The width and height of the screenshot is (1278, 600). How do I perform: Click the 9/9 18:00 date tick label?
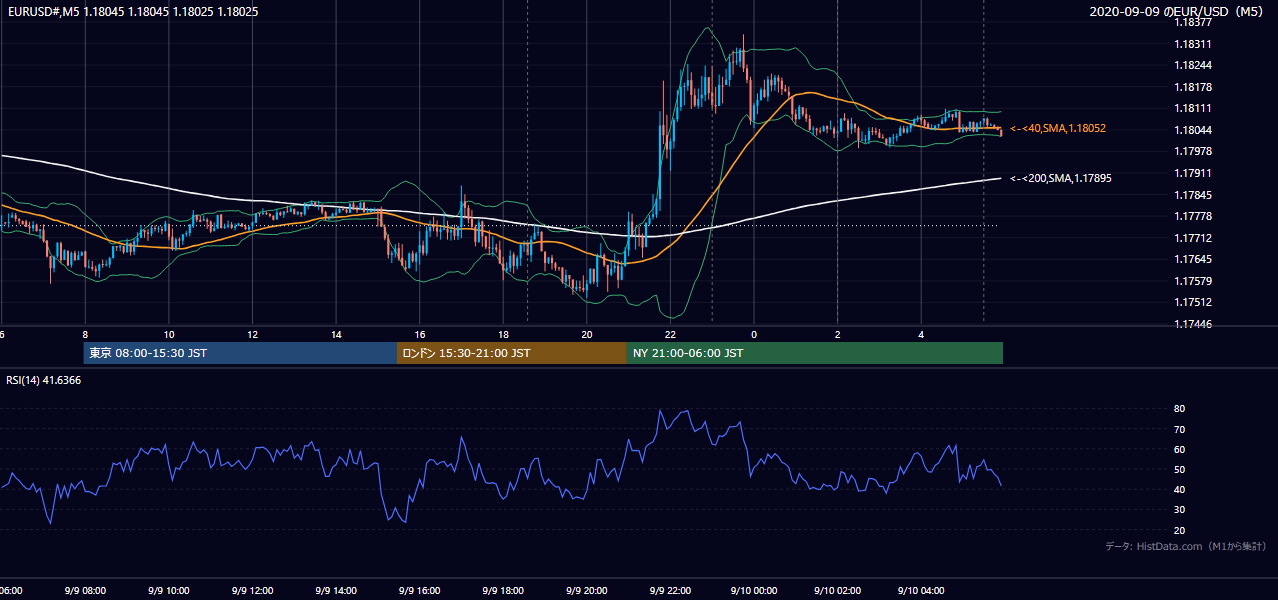pos(503,591)
